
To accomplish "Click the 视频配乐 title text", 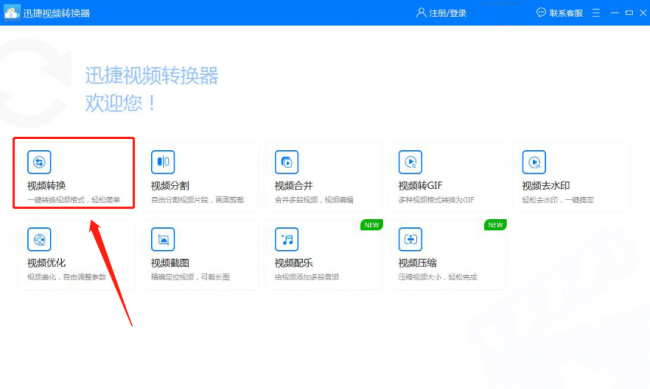I will [293, 263].
